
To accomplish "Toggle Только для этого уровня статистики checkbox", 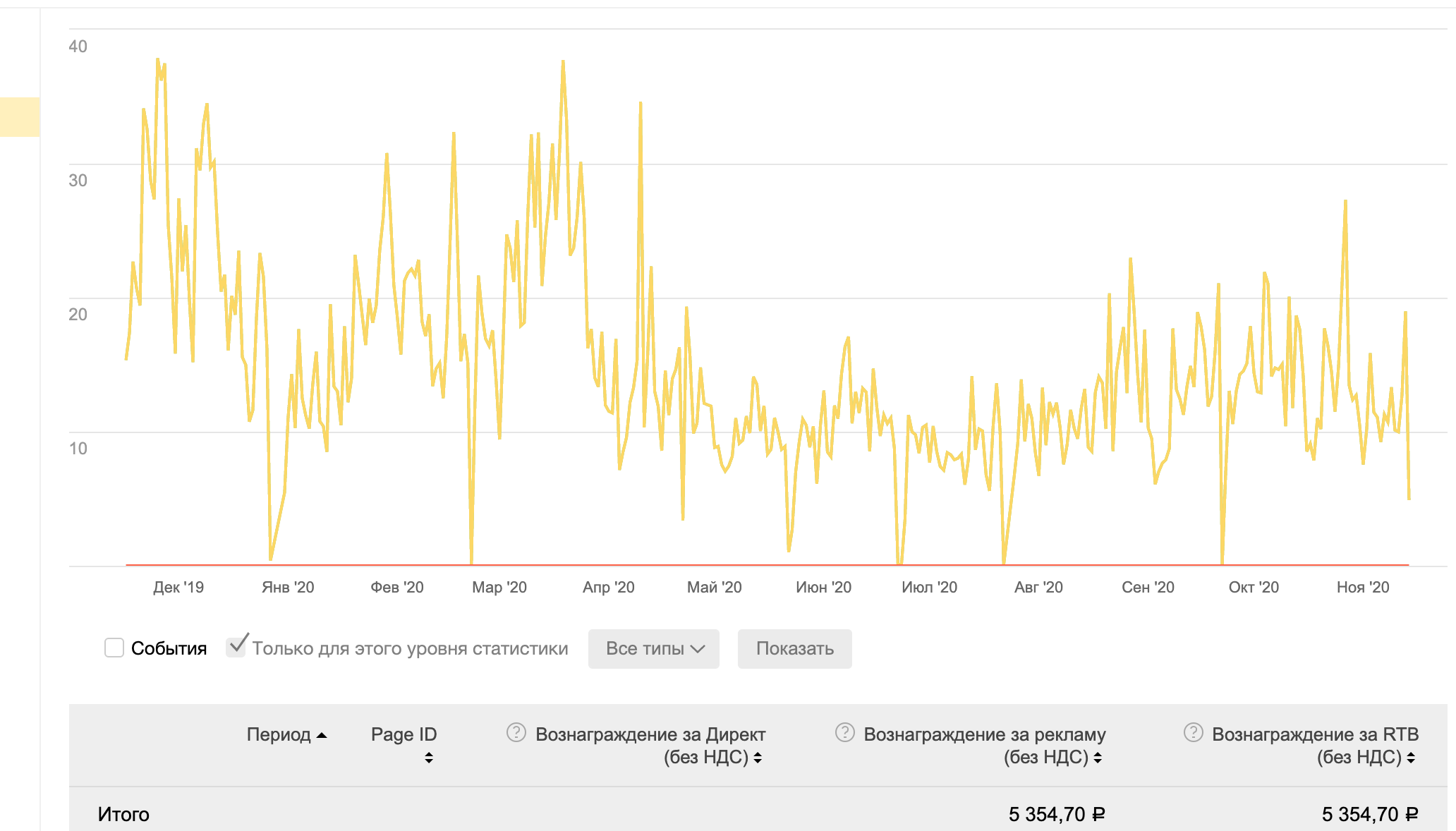I will coord(236,648).
